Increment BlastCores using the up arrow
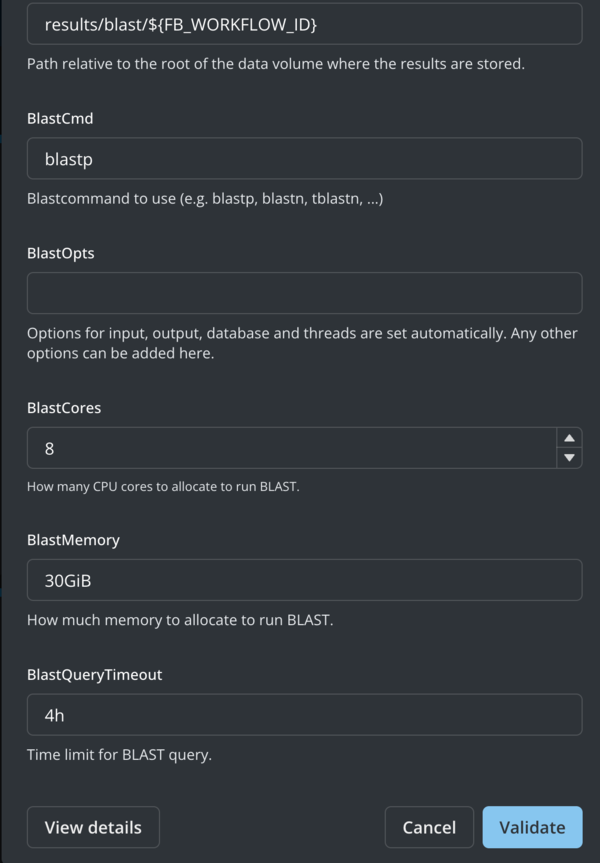Screen dimensions: 600x863 pos(568,437)
